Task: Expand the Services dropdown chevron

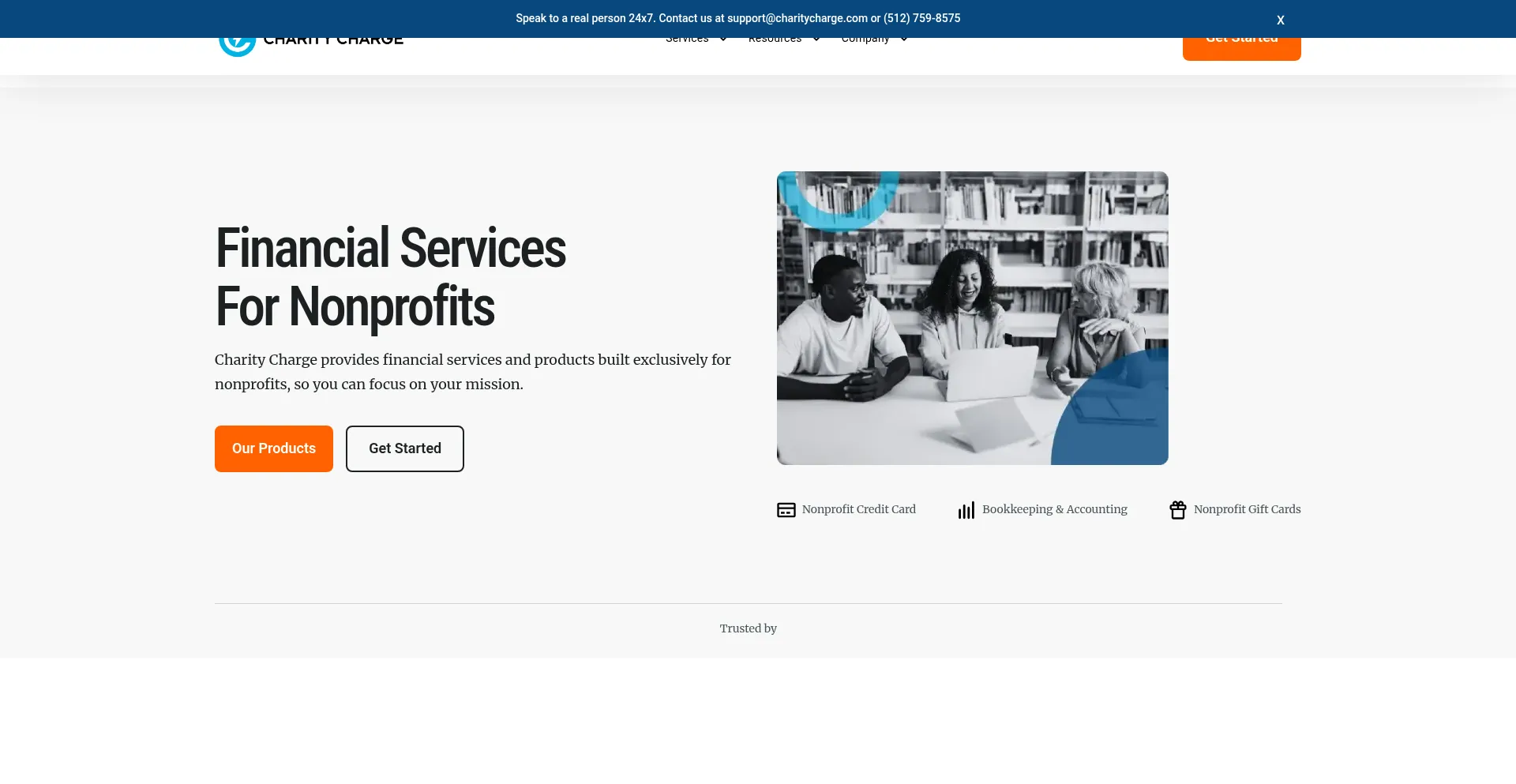Action: [x=722, y=39]
